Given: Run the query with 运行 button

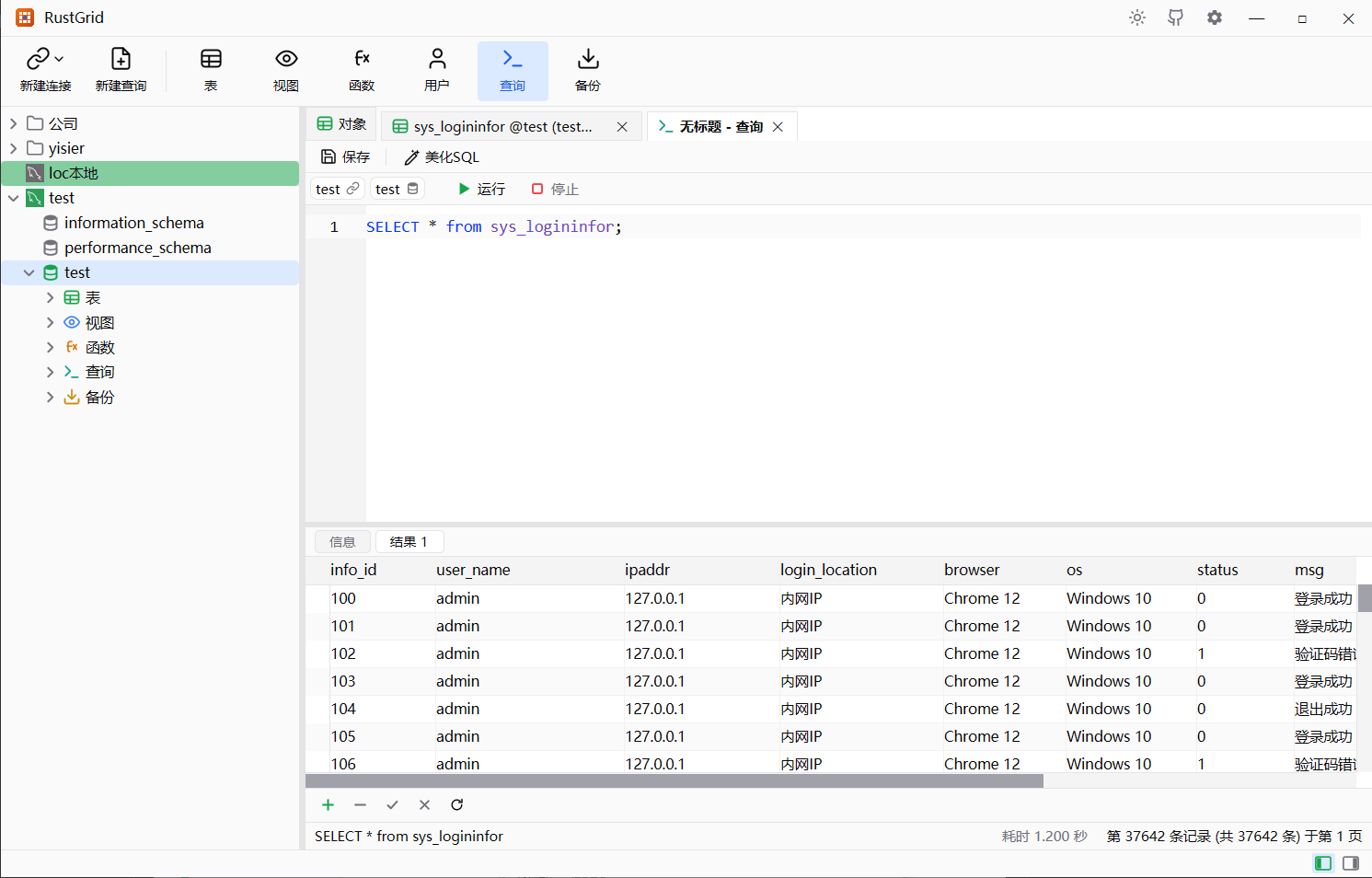Looking at the screenshot, I should 481,189.
